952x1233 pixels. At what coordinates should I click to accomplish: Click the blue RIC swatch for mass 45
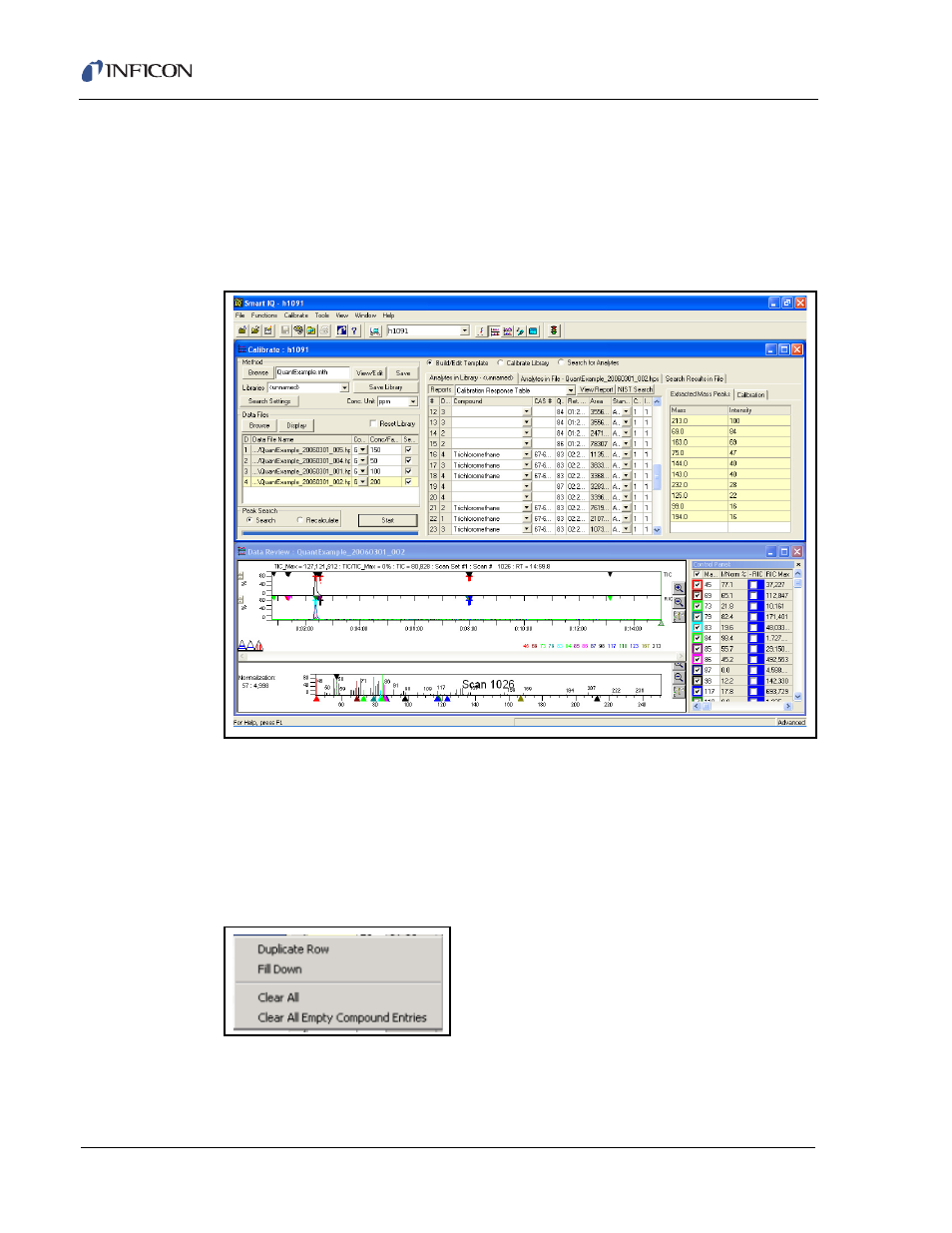pyautogui.click(x=756, y=585)
